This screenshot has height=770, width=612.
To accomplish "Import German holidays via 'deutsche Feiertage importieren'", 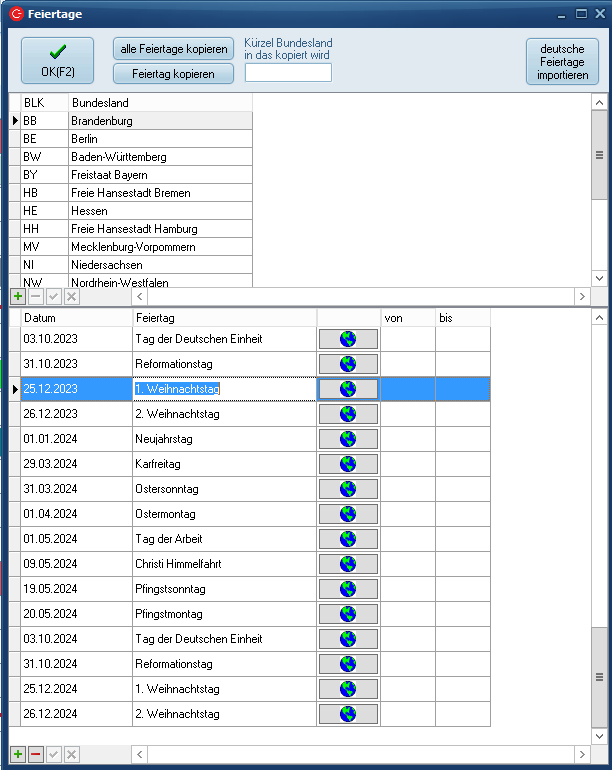I will click(x=561, y=62).
